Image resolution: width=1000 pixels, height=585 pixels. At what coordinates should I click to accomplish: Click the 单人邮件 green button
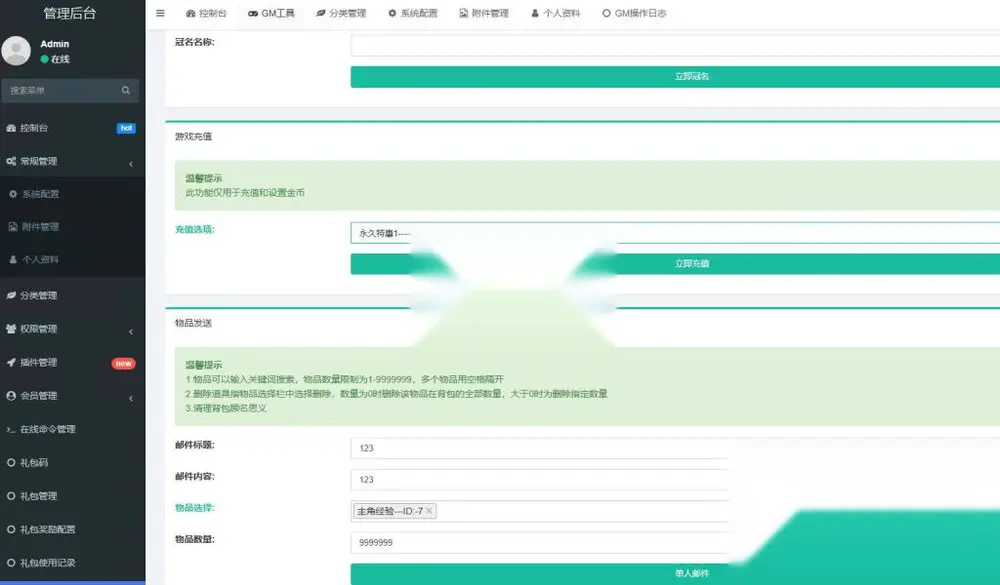[x=675, y=574]
